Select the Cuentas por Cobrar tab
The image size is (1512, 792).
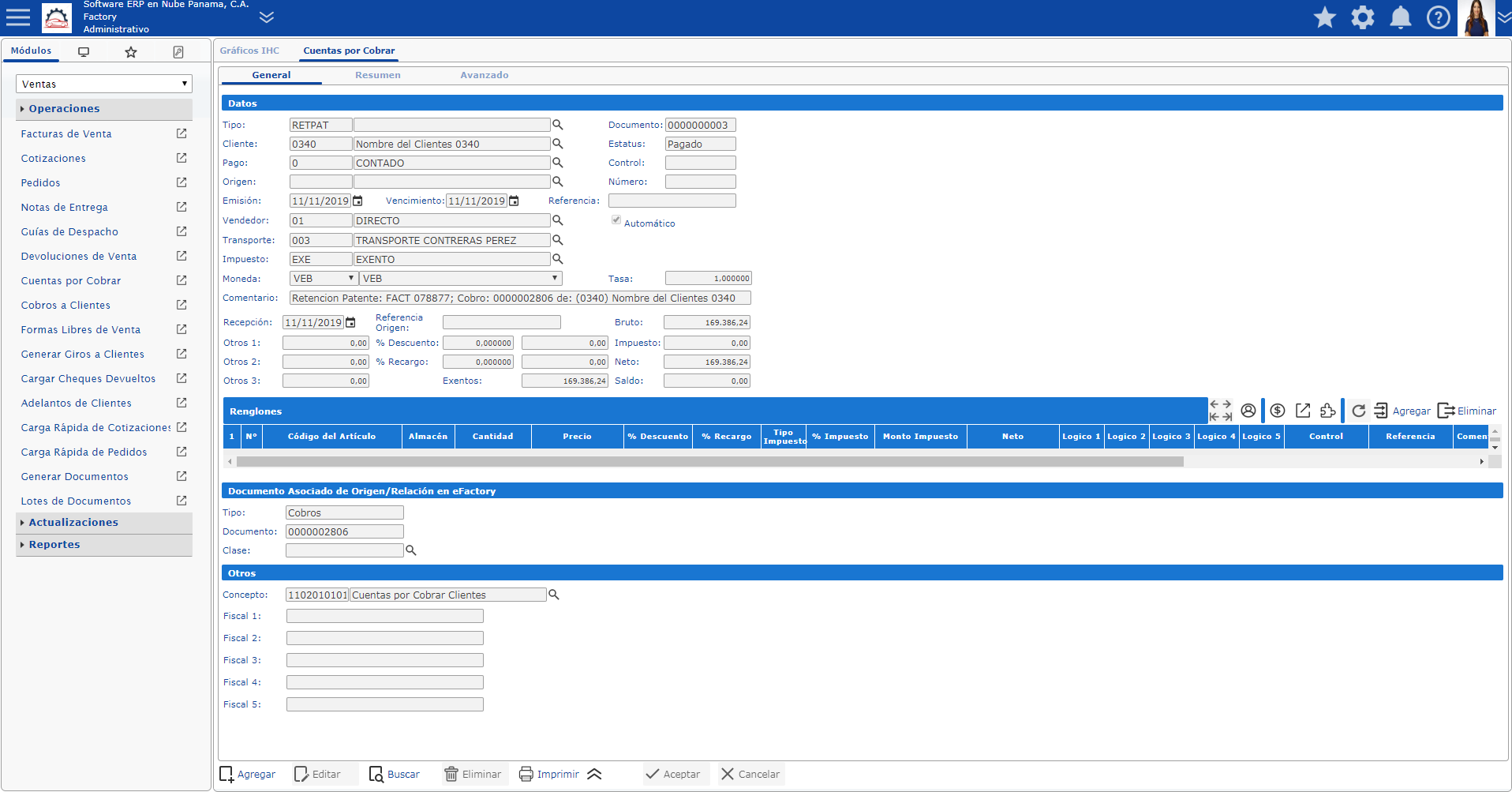point(349,51)
